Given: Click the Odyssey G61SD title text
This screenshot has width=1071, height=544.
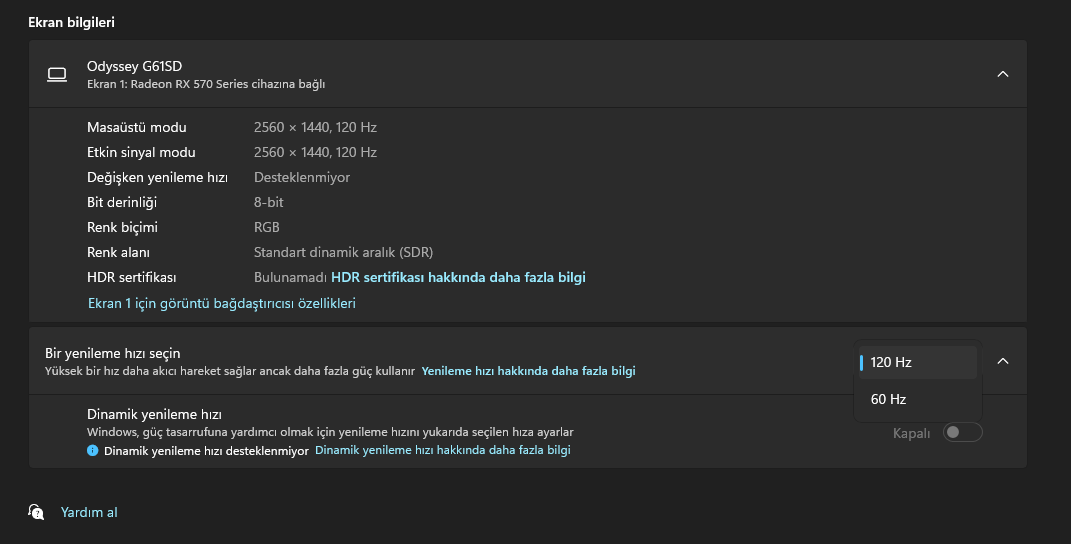Looking at the screenshot, I should 134,66.
